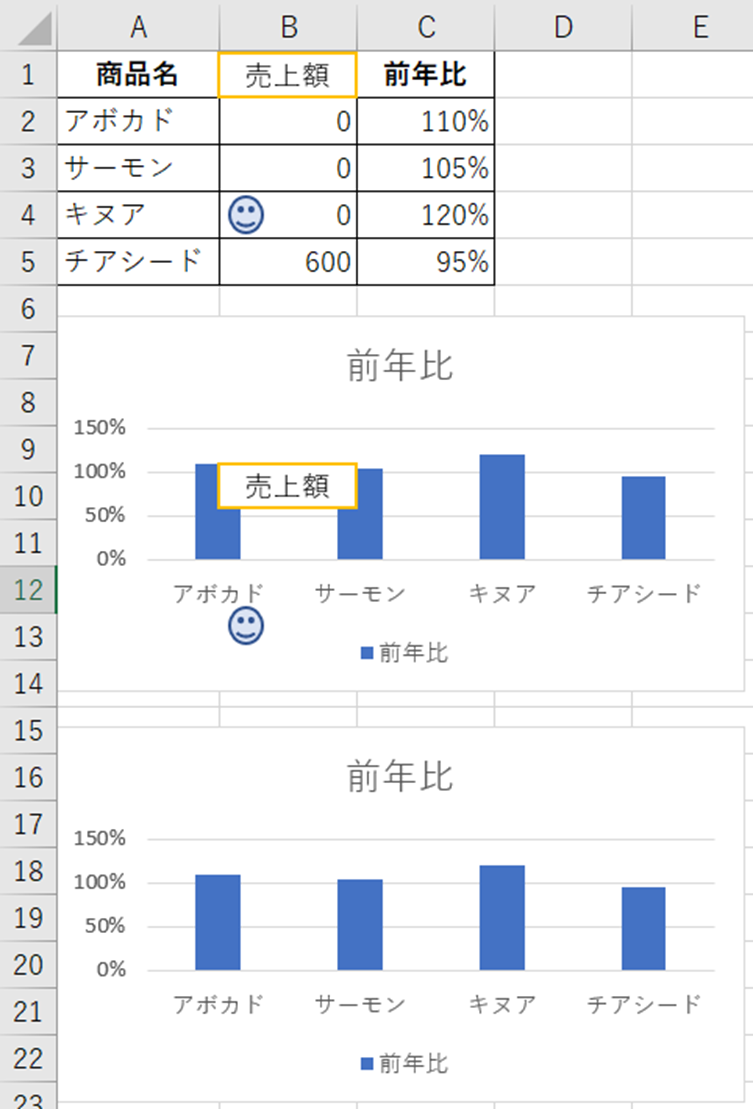Image resolution: width=753 pixels, height=1109 pixels.
Task: Click the column E header
Action: click(698, 27)
